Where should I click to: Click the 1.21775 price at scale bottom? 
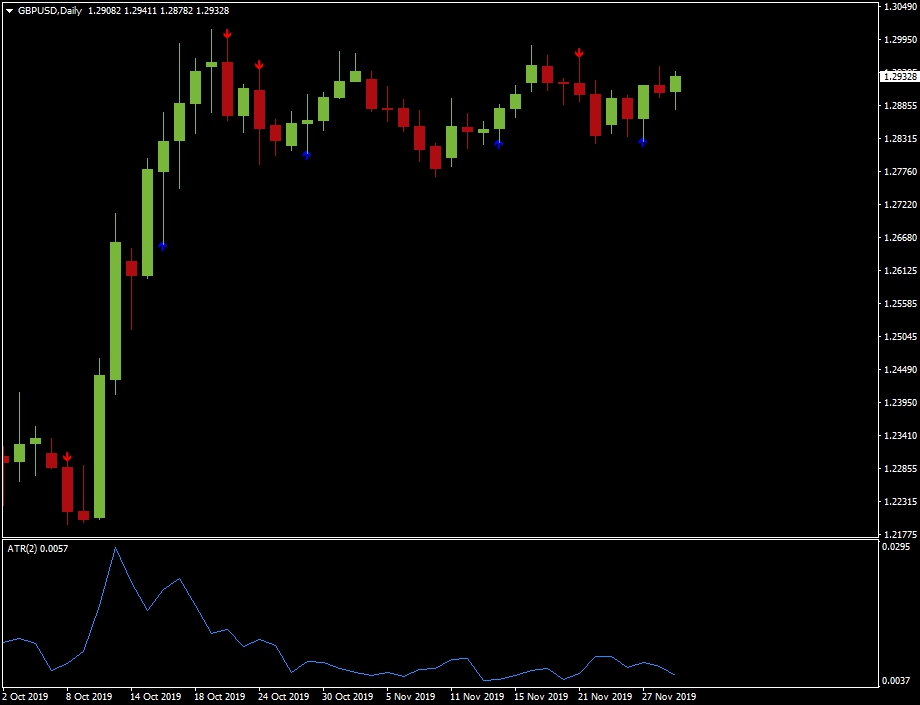[900, 535]
